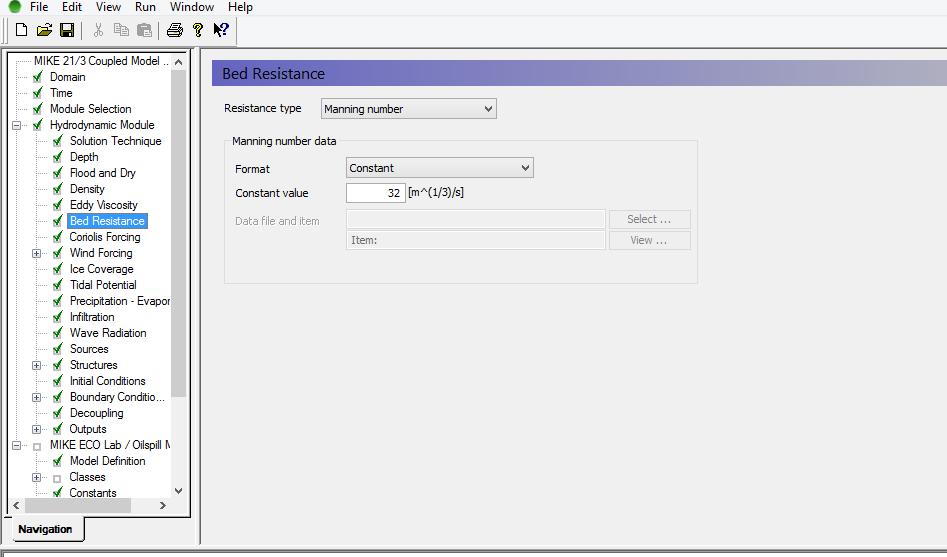Click the Open folder toolbar icon

[x=44, y=30]
